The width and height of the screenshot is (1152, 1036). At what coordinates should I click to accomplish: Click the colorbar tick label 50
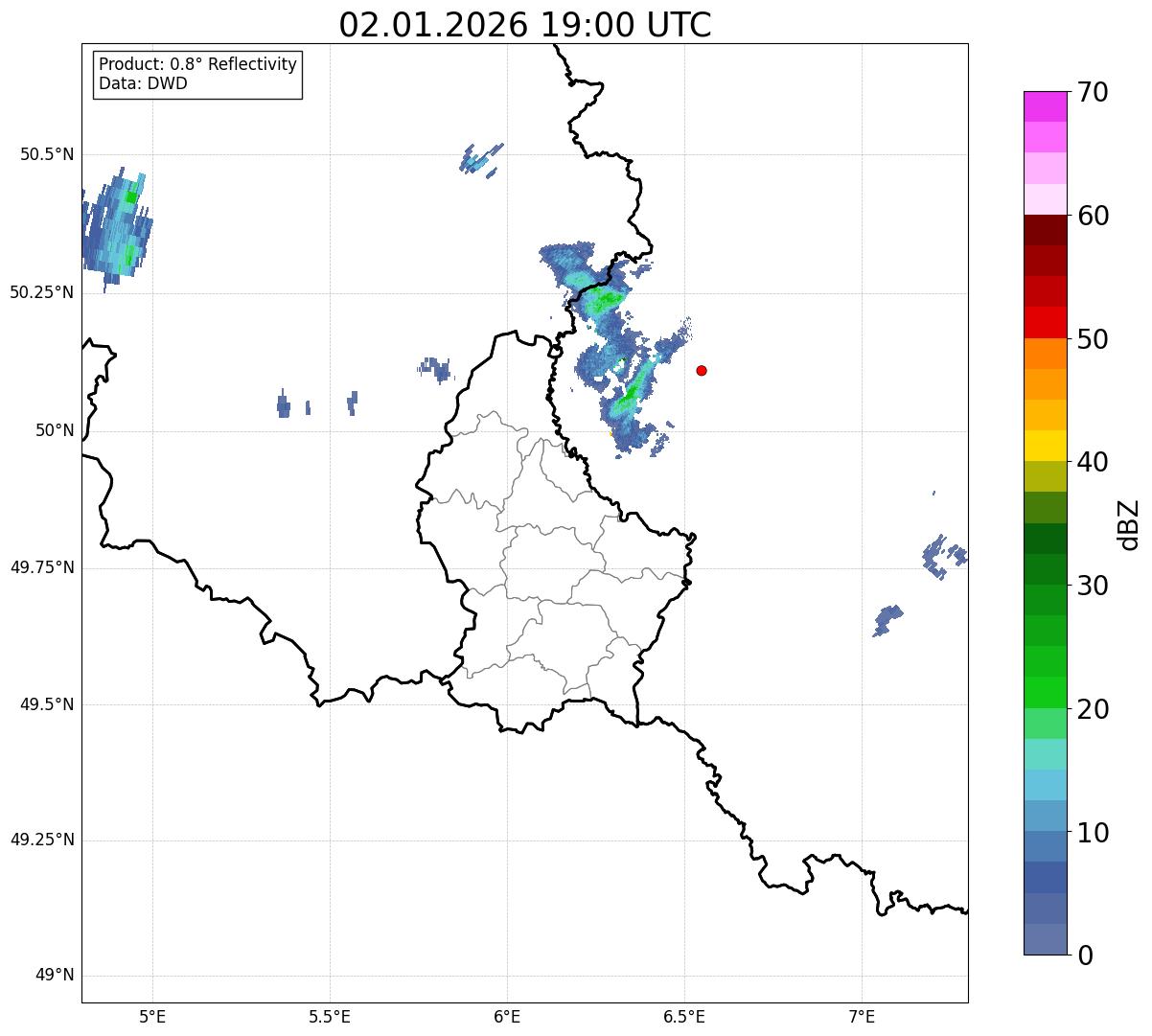(x=1093, y=339)
